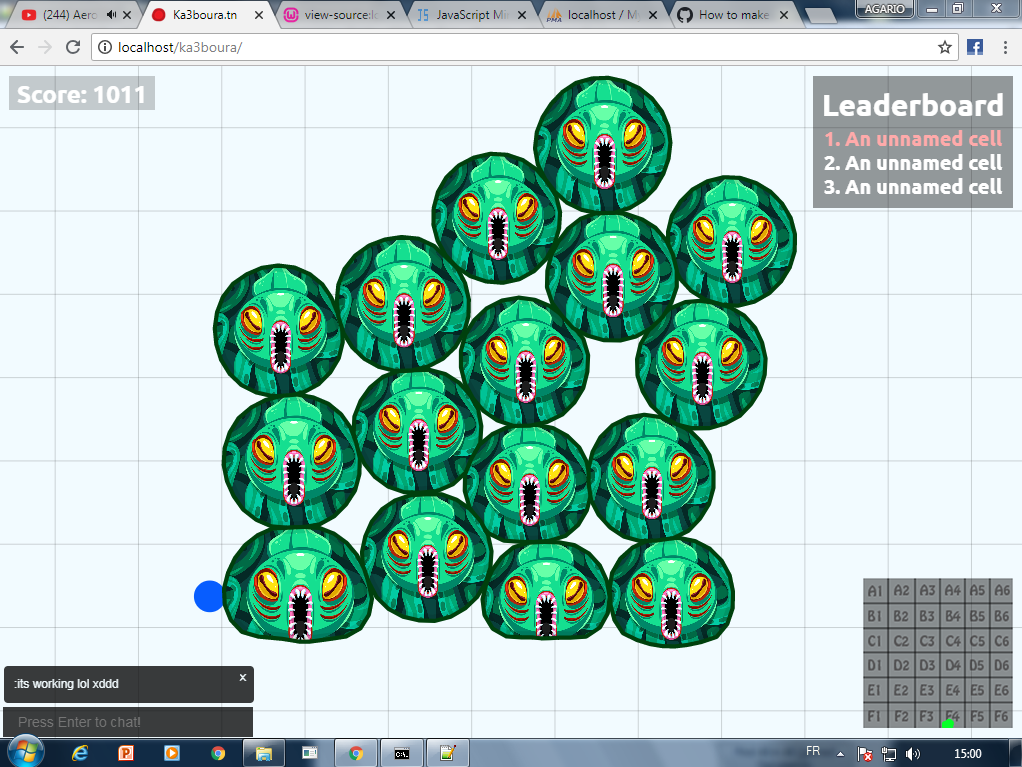This screenshot has height=767, width=1022.
Task: Click the AGARIO profile button
Action: [884, 8]
